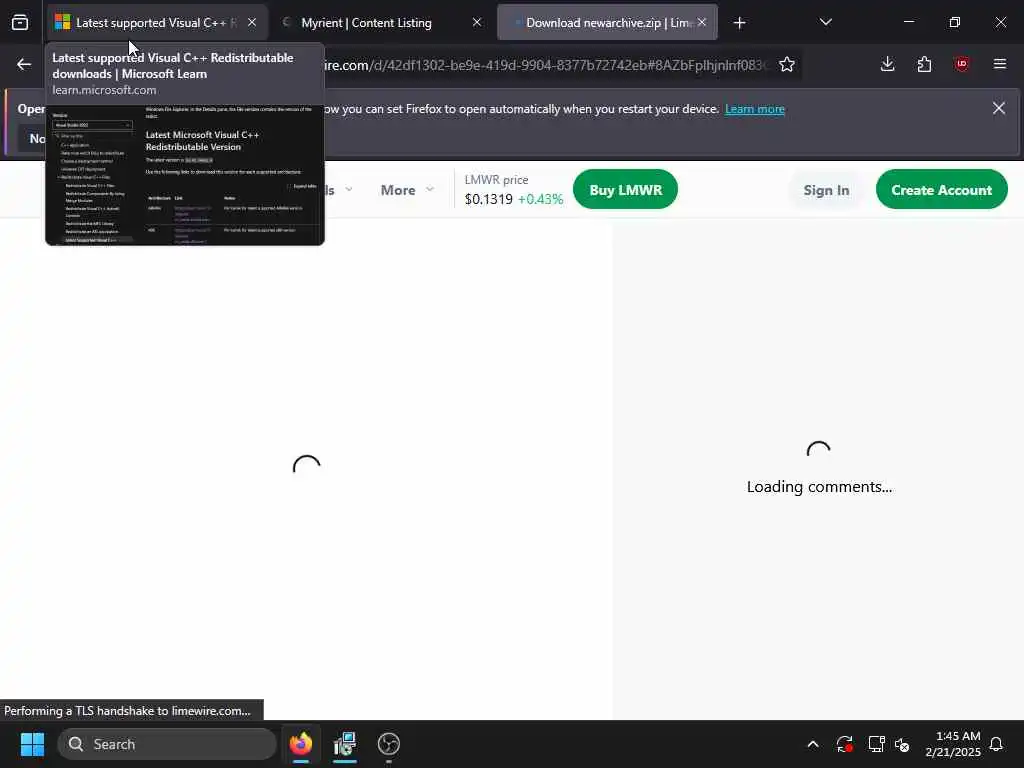The width and height of the screenshot is (1024, 768).
Task: Close the Myrient Content Listing tab
Action: point(477,23)
